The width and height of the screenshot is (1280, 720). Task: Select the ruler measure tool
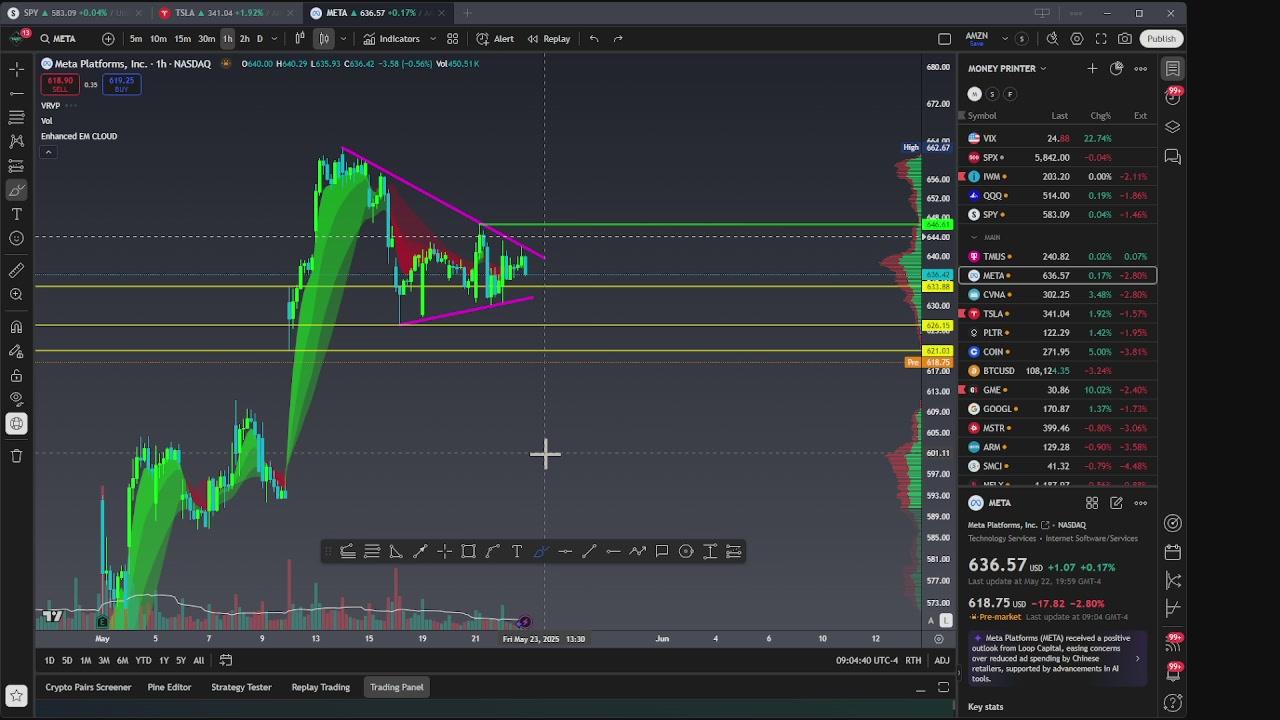17,270
